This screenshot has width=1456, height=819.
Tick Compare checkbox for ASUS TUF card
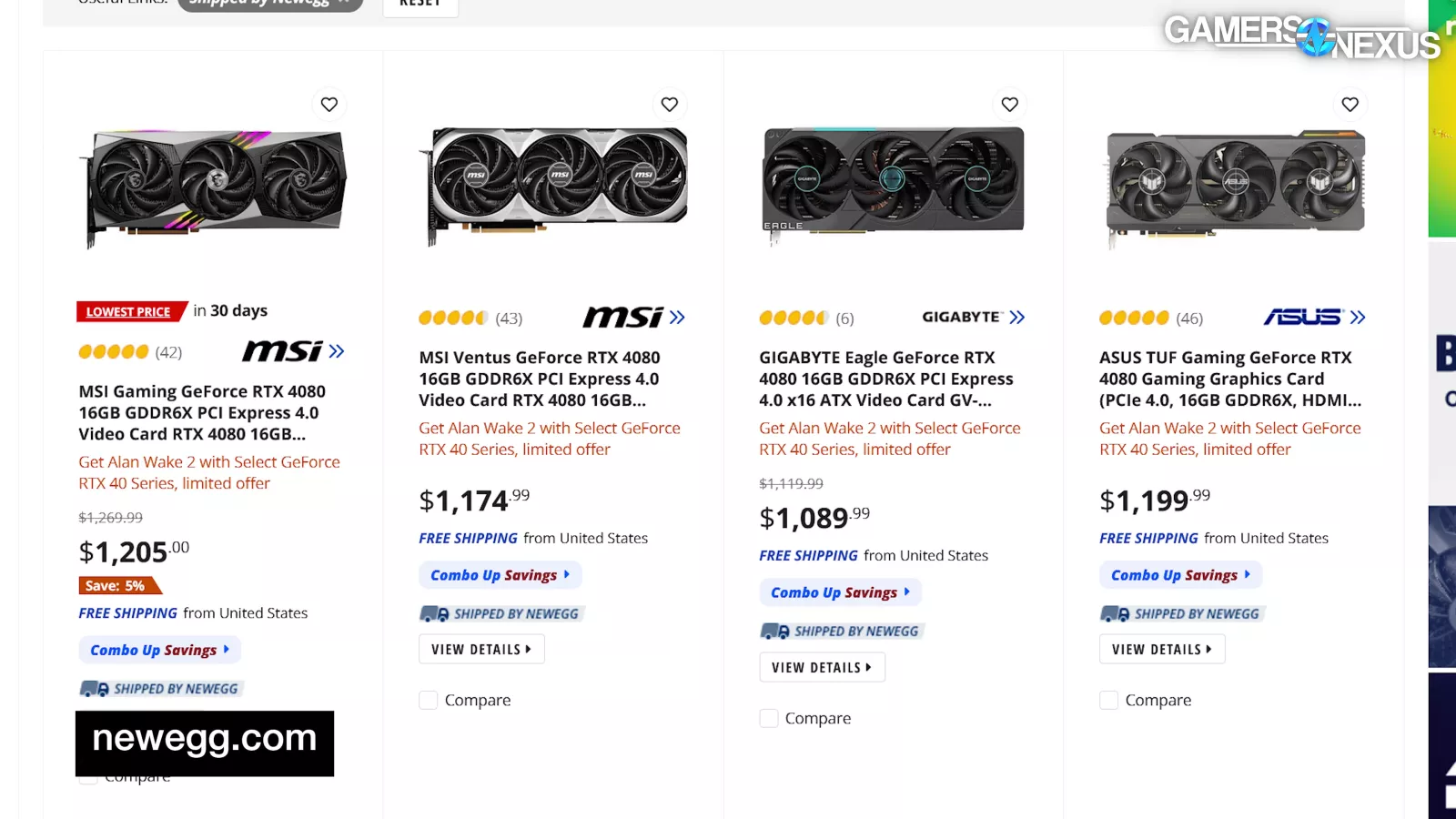pos(1109,700)
